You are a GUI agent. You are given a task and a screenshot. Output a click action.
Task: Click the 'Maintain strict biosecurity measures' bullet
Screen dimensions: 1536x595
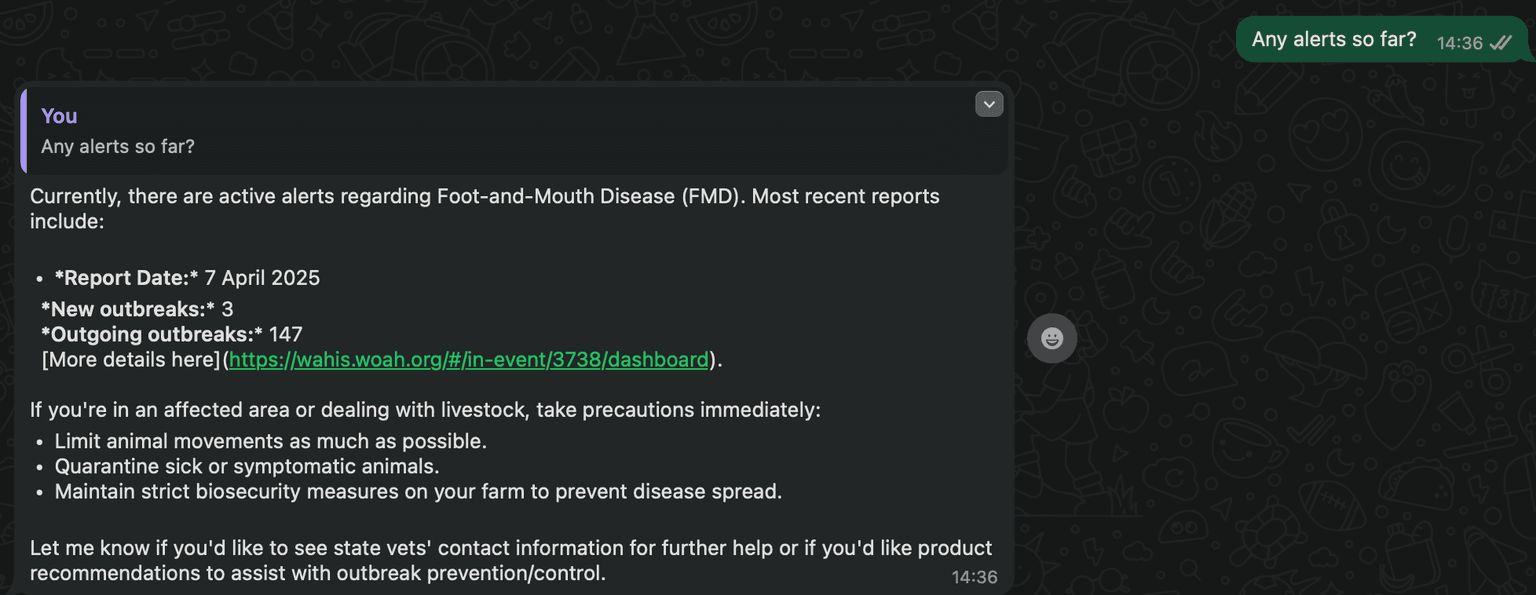click(x=418, y=492)
